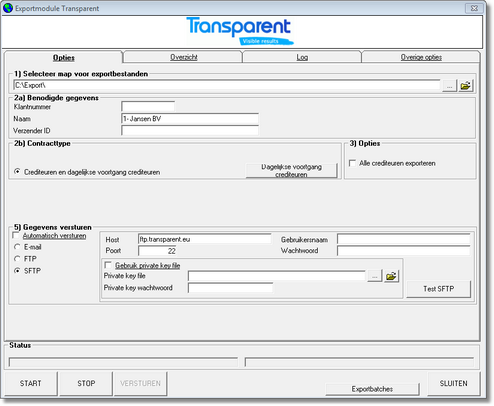Screen dimensions: 494x406
Task: Click the browse ellipsis button for export folder
Action: 449,86
